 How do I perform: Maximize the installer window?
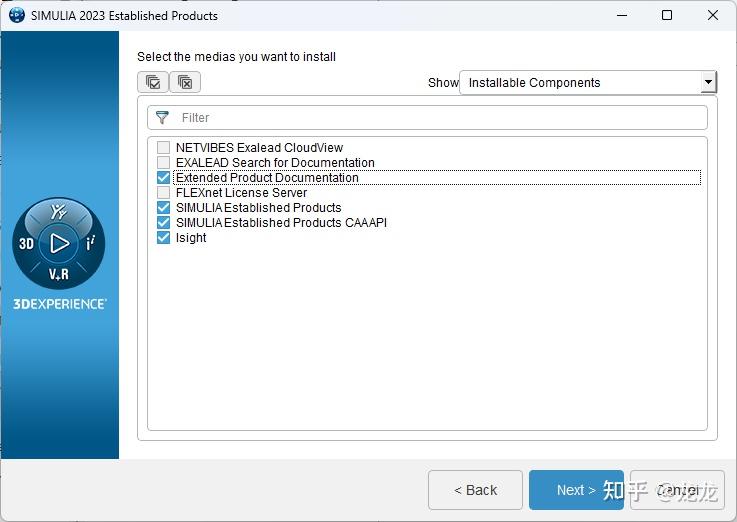click(667, 15)
